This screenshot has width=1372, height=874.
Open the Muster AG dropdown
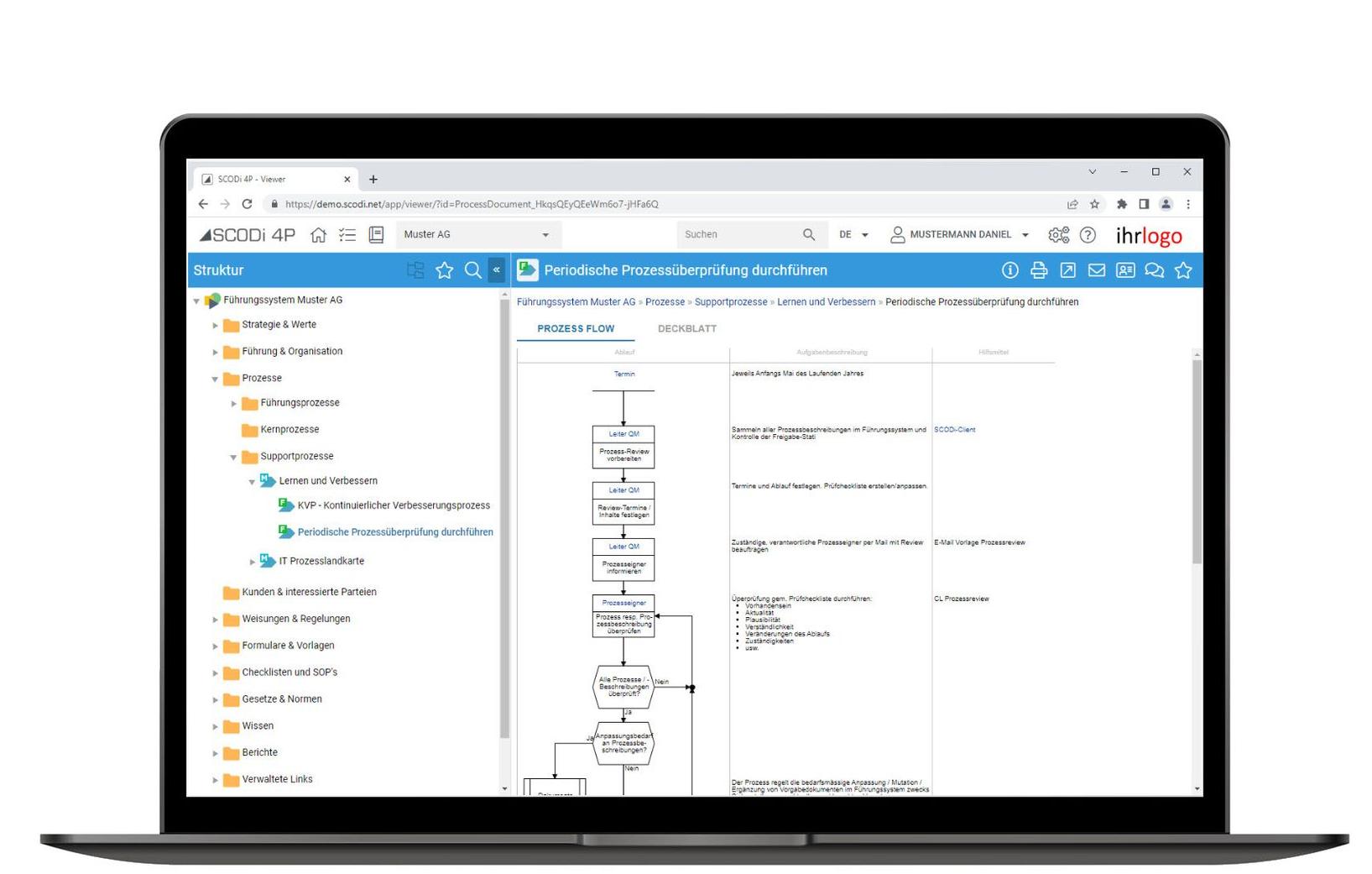point(478,235)
